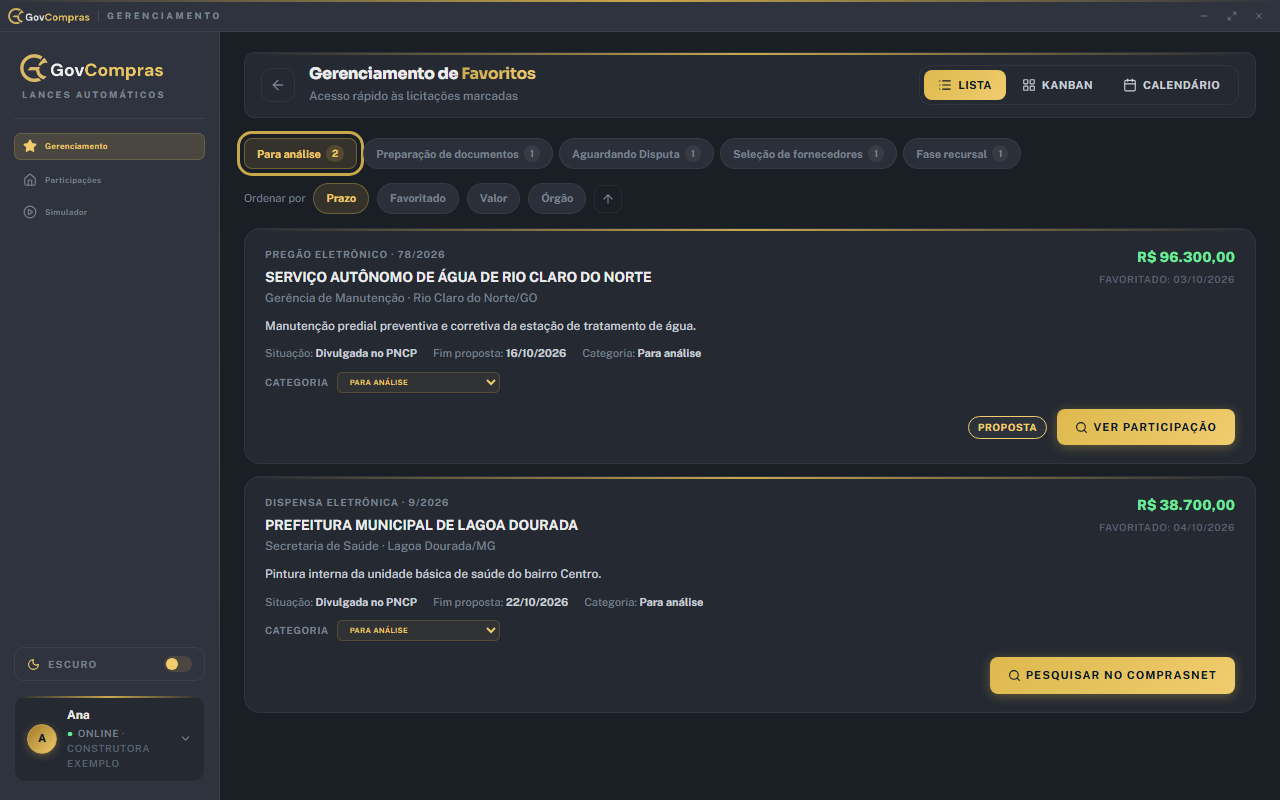Sort by Órgão
This screenshot has height=800, width=1280.
(557, 198)
